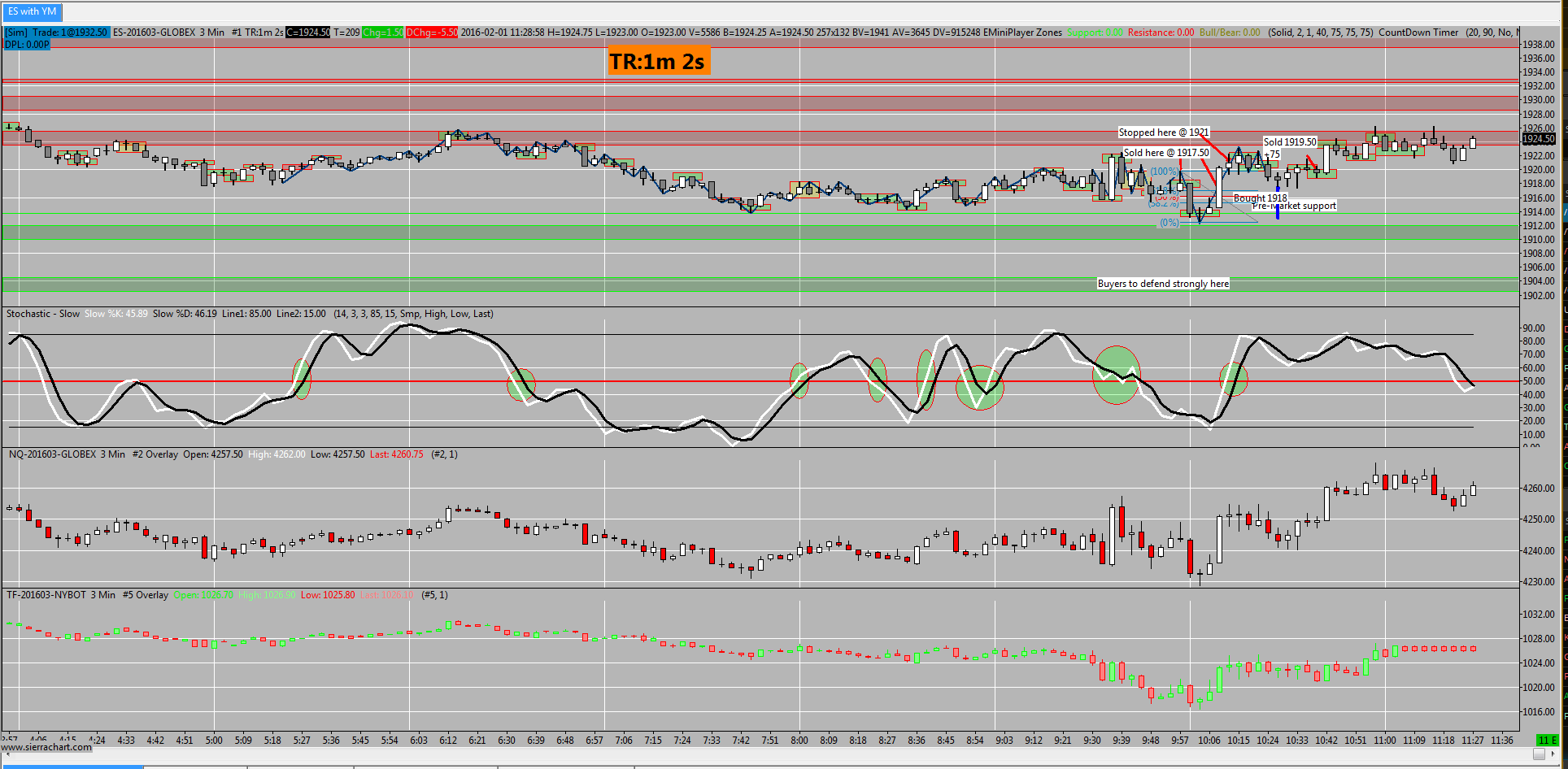The height and width of the screenshot is (769, 1568).
Task: Click the 'NQ-201603-GLOBEX 3 Min' overlay label
Action: point(67,454)
